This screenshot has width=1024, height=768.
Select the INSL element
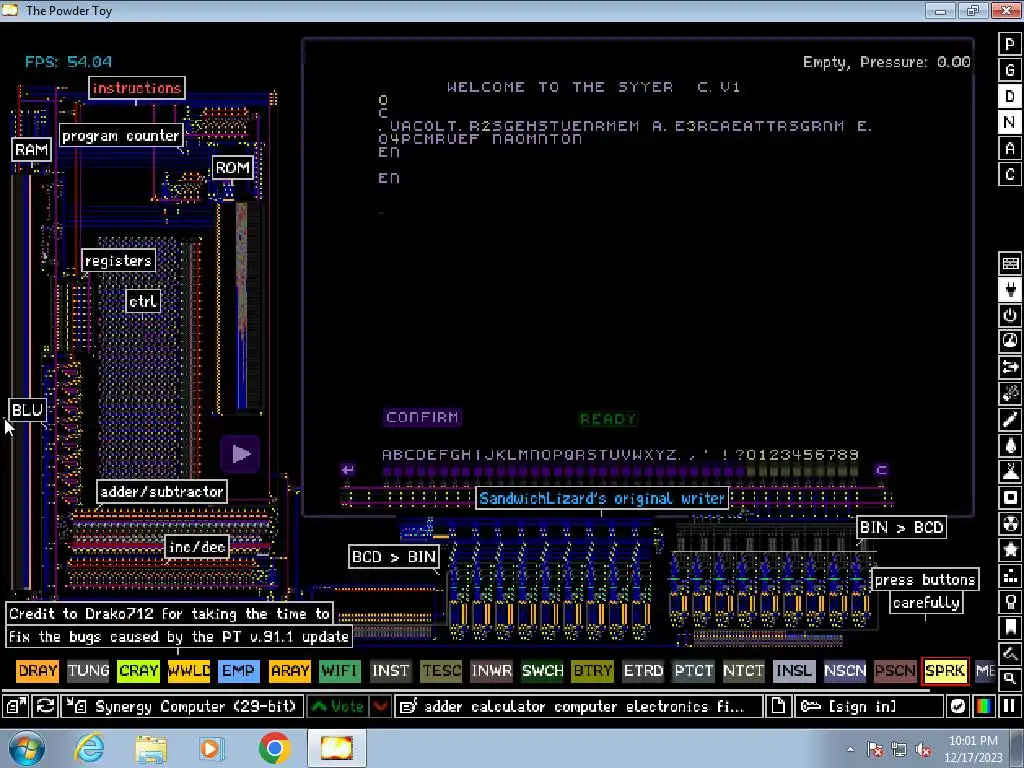[x=794, y=671]
